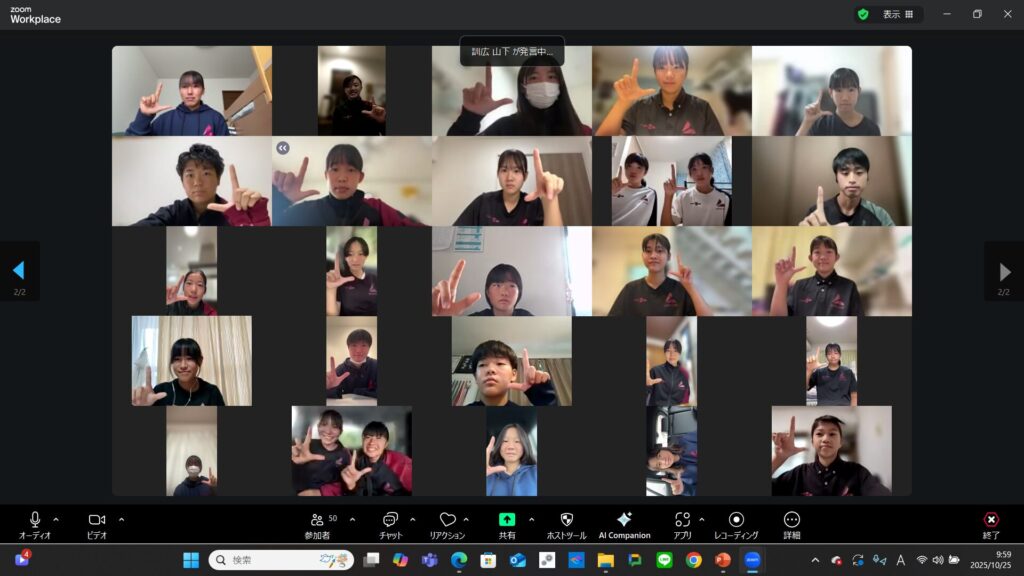Expand video options chevron
This screenshot has width=1024, height=576.
[122, 519]
